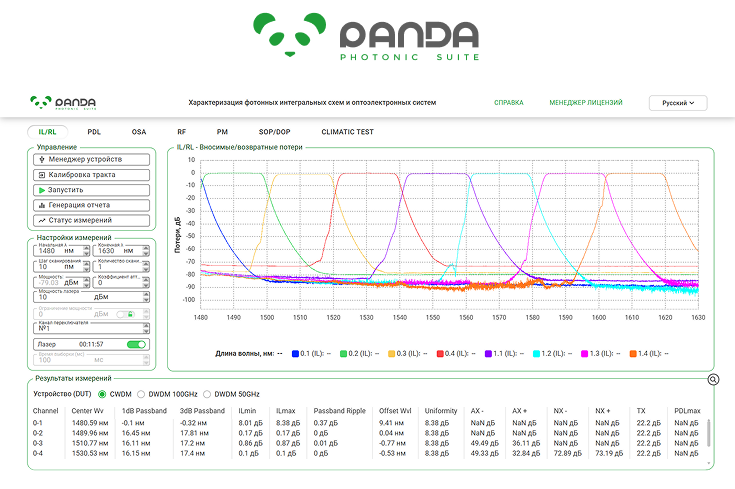The width and height of the screenshot is (735, 489).
Task: Start measurement with Запустить
Action: (x=91, y=190)
